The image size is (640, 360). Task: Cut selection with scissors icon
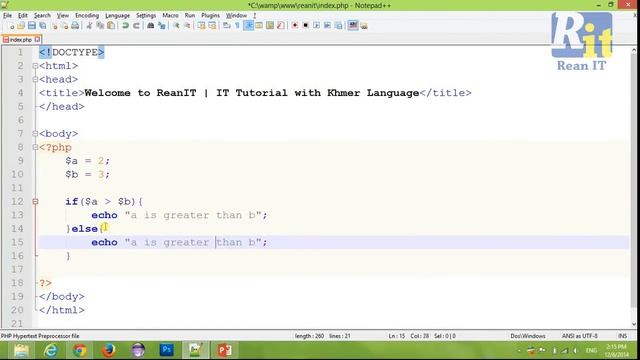(x=89, y=26)
